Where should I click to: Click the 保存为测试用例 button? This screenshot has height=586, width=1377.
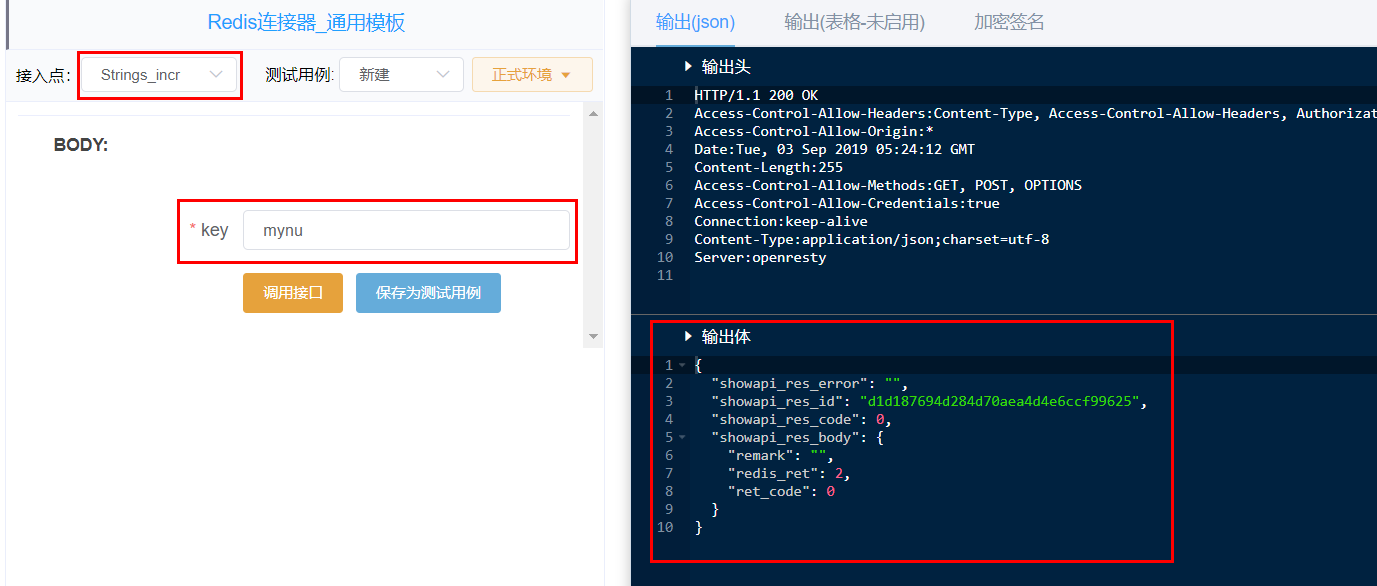click(x=428, y=293)
